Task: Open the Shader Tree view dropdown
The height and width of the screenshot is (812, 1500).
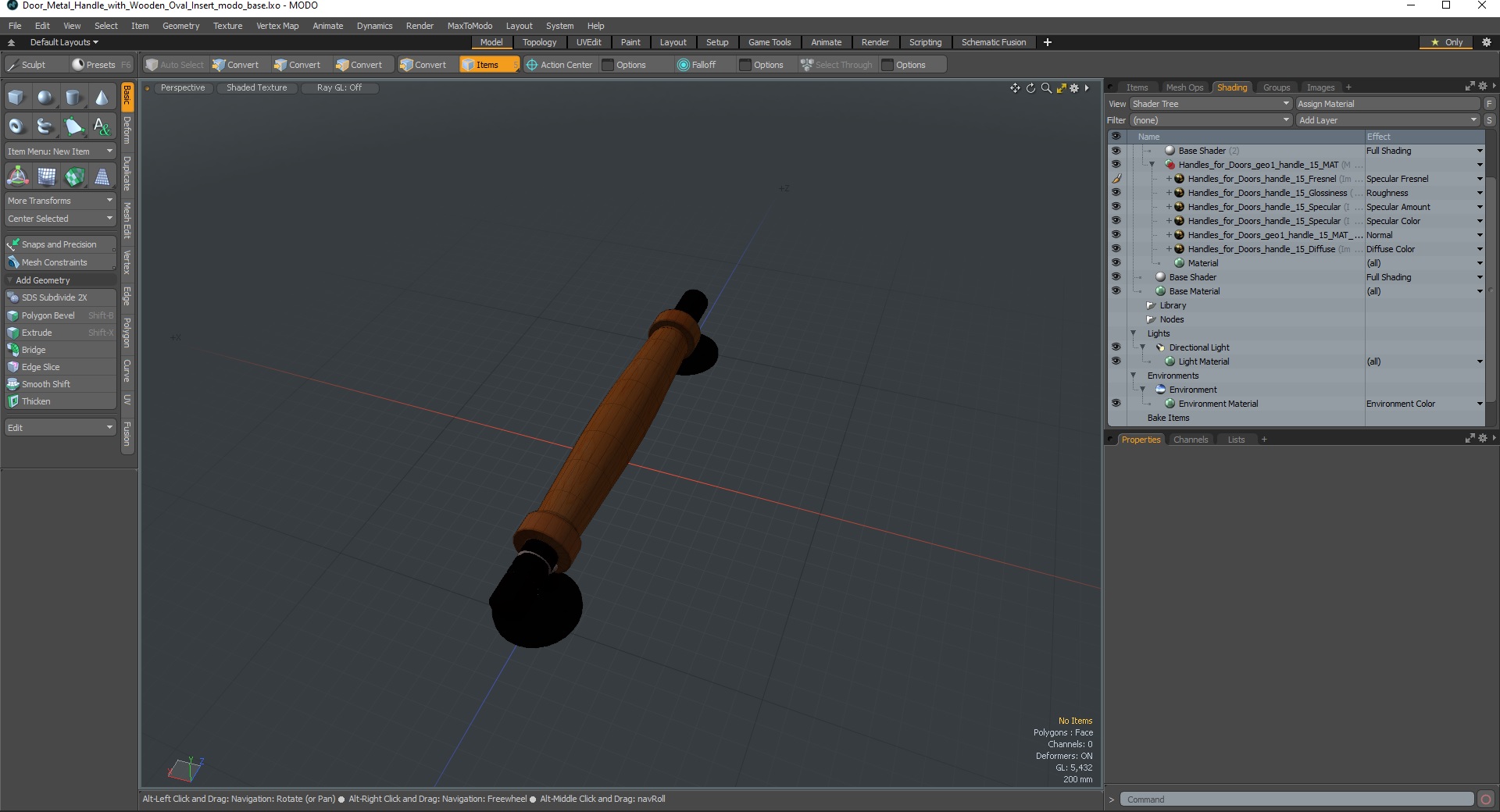Action: coord(1210,104)
